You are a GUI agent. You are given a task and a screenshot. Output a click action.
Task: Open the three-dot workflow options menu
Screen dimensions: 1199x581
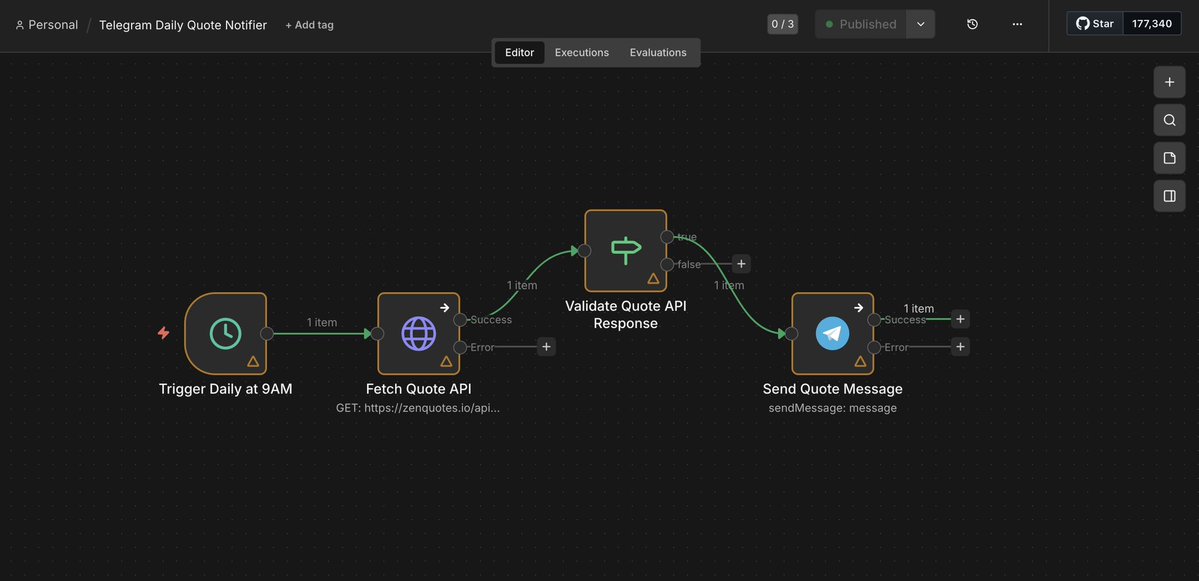click(x=1017, y=24)
